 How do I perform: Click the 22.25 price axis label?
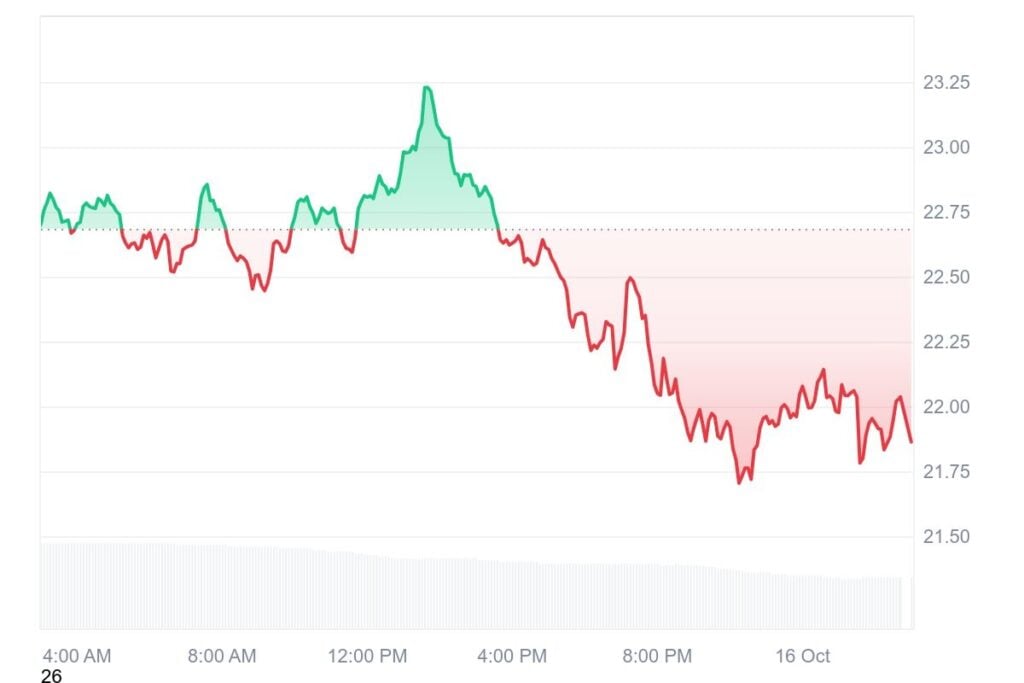pos(945,342)
